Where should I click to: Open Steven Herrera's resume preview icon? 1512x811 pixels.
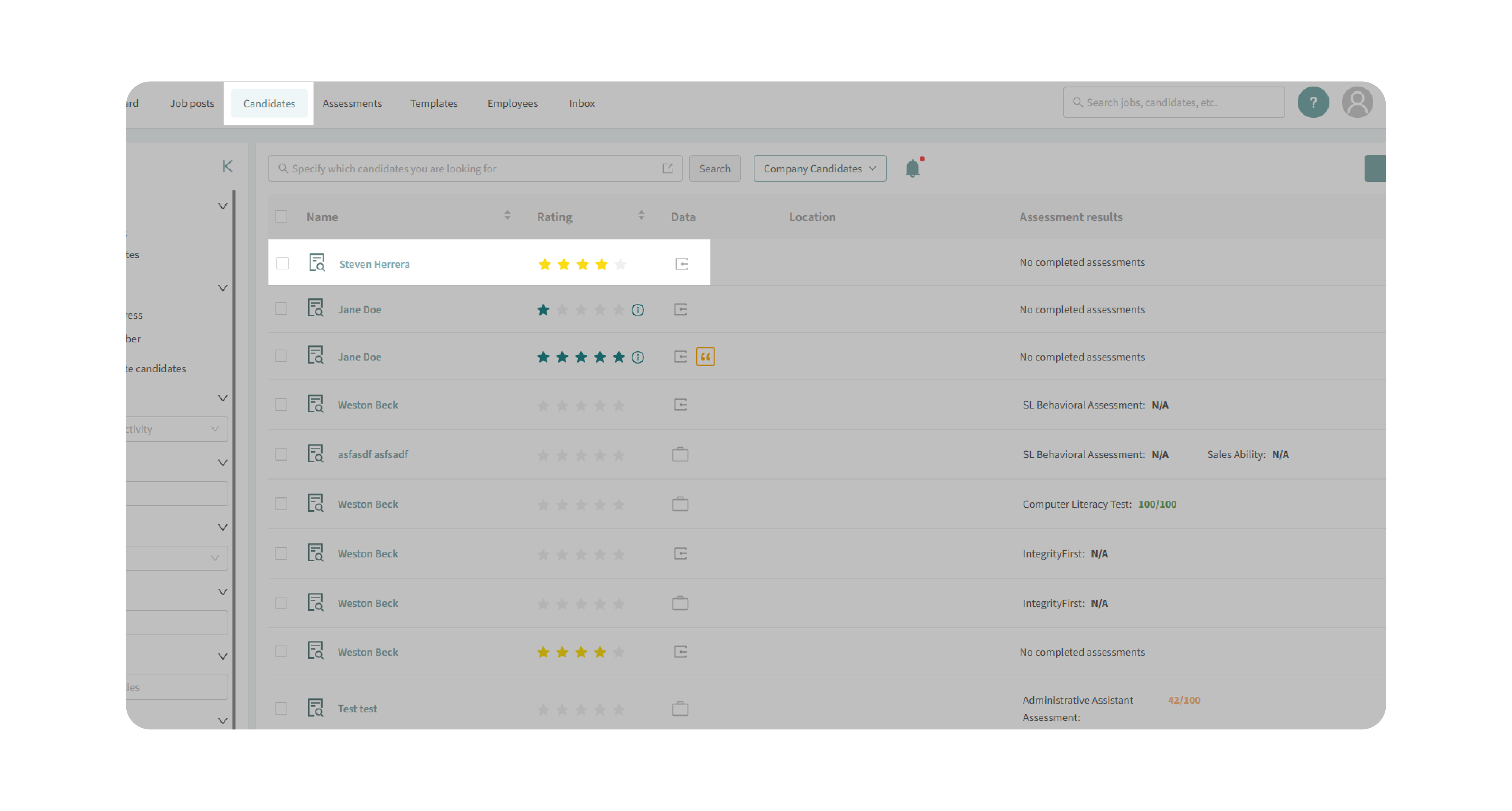point(317,263)
